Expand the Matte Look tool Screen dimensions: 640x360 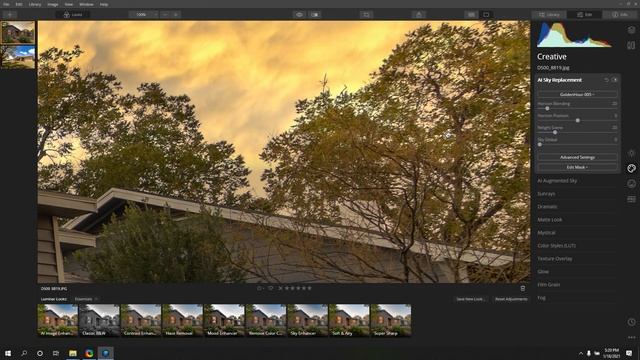click(550, 220)
